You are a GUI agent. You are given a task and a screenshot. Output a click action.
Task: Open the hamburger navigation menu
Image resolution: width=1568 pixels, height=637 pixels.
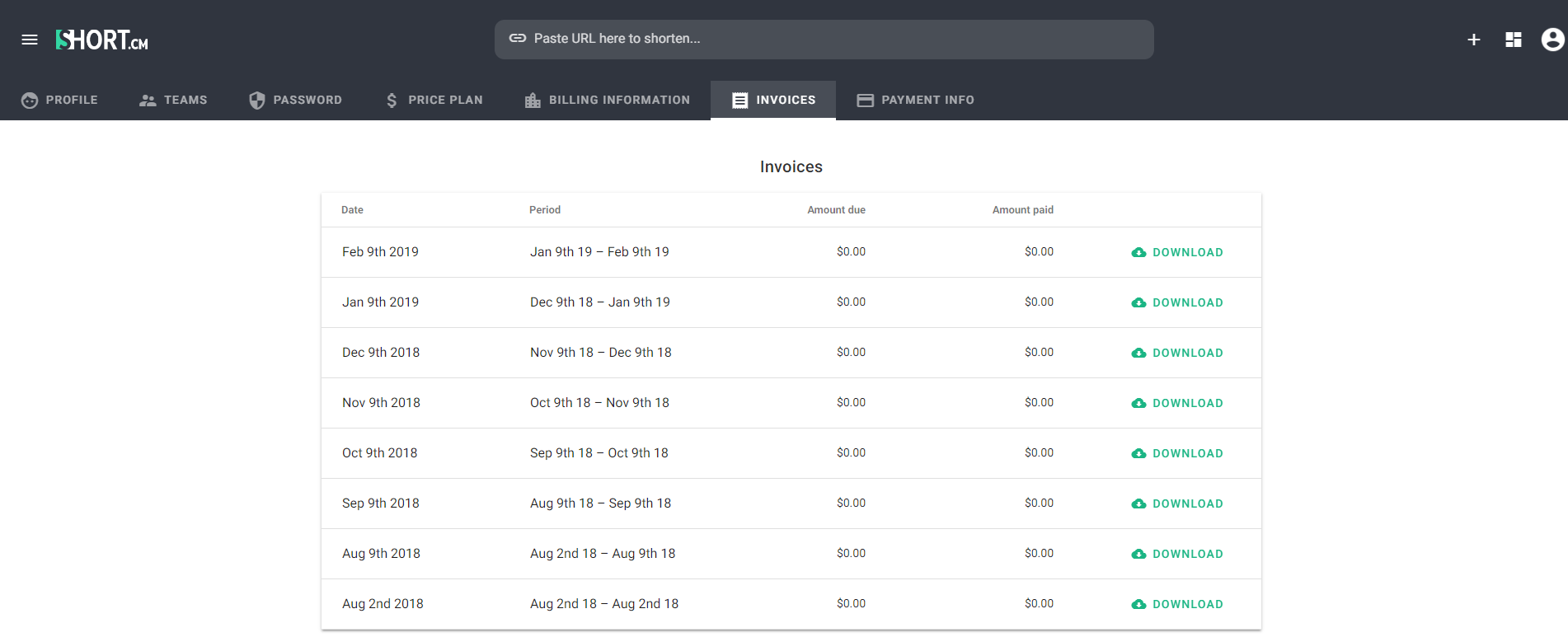[30, 40]
